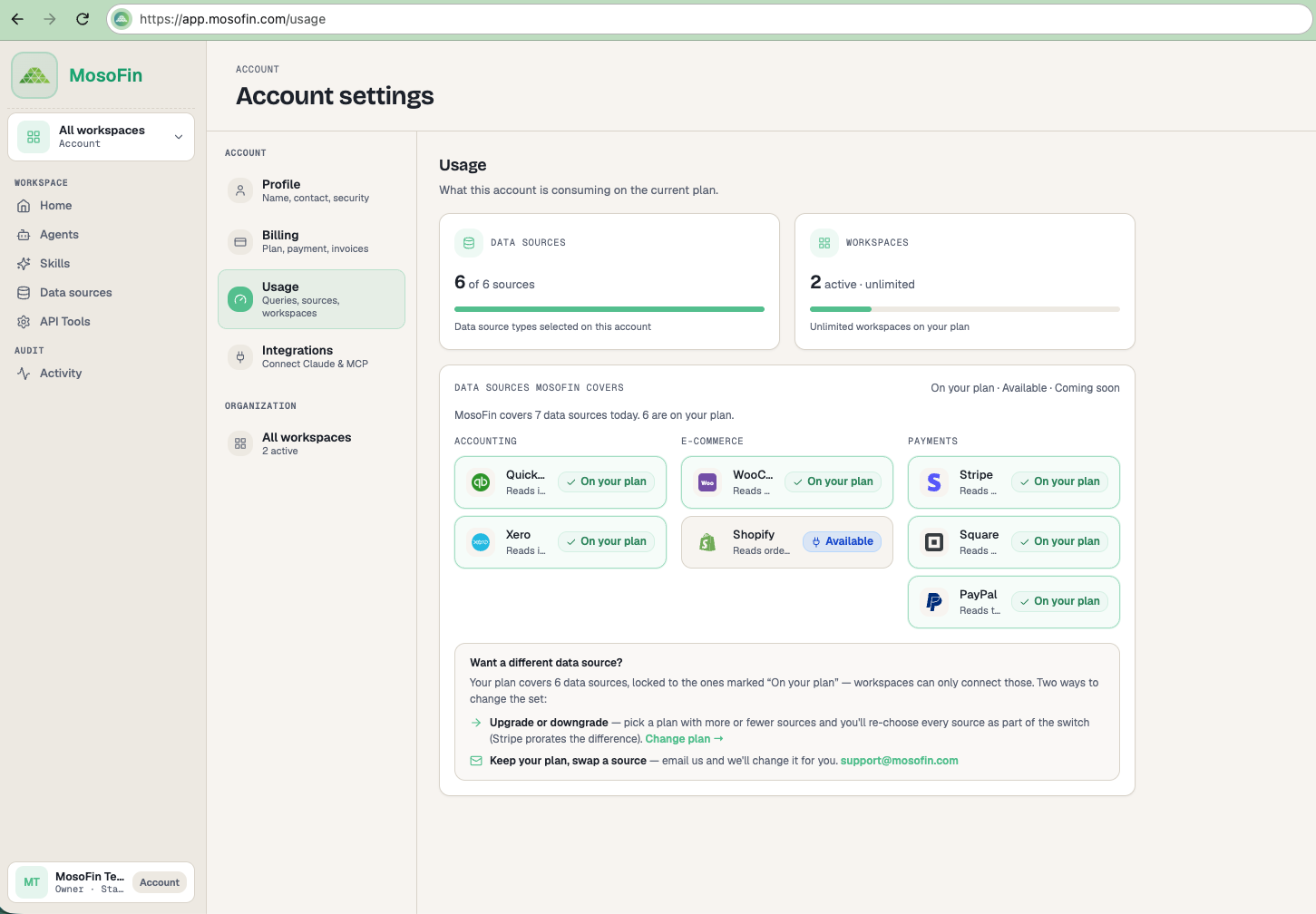Click the Square On your plan badge
Viewport: 1316px width, 914px height.
[1059, 542]
